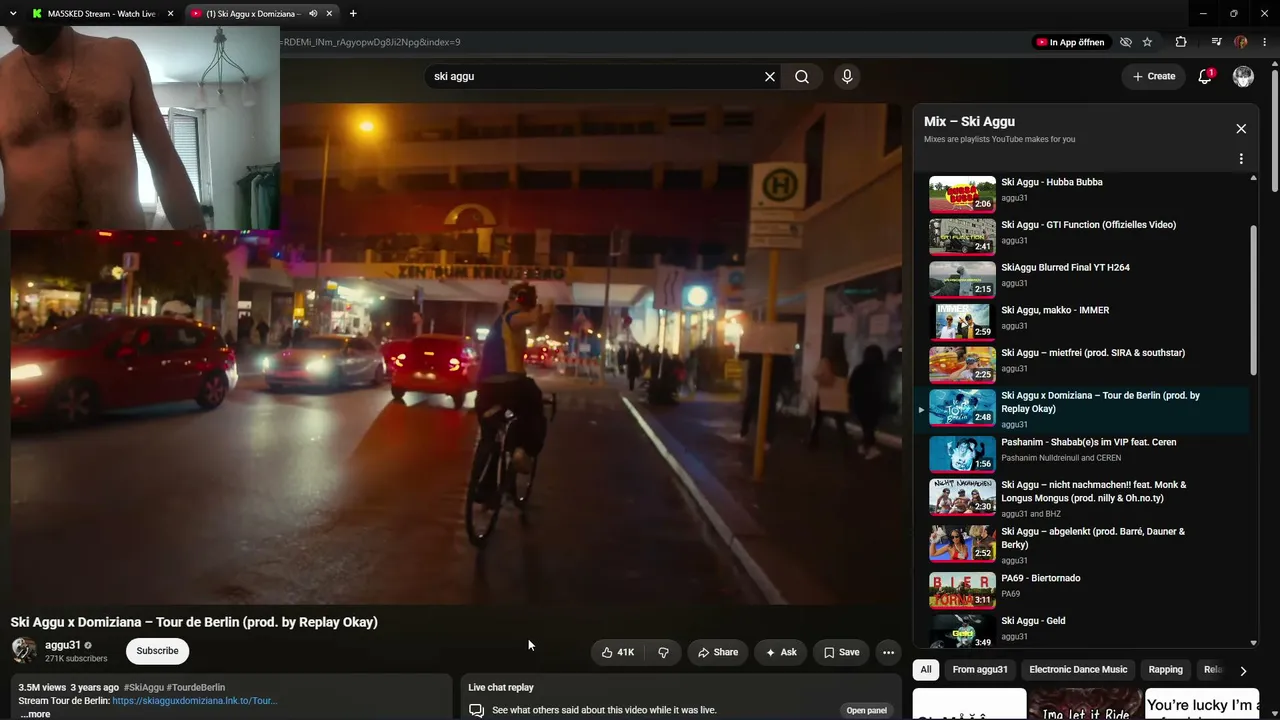Viewport: 1280px width, 720px height.
Task: Click the 'Tour de Berlin' title in the playlist
Action: [1100, 402]
